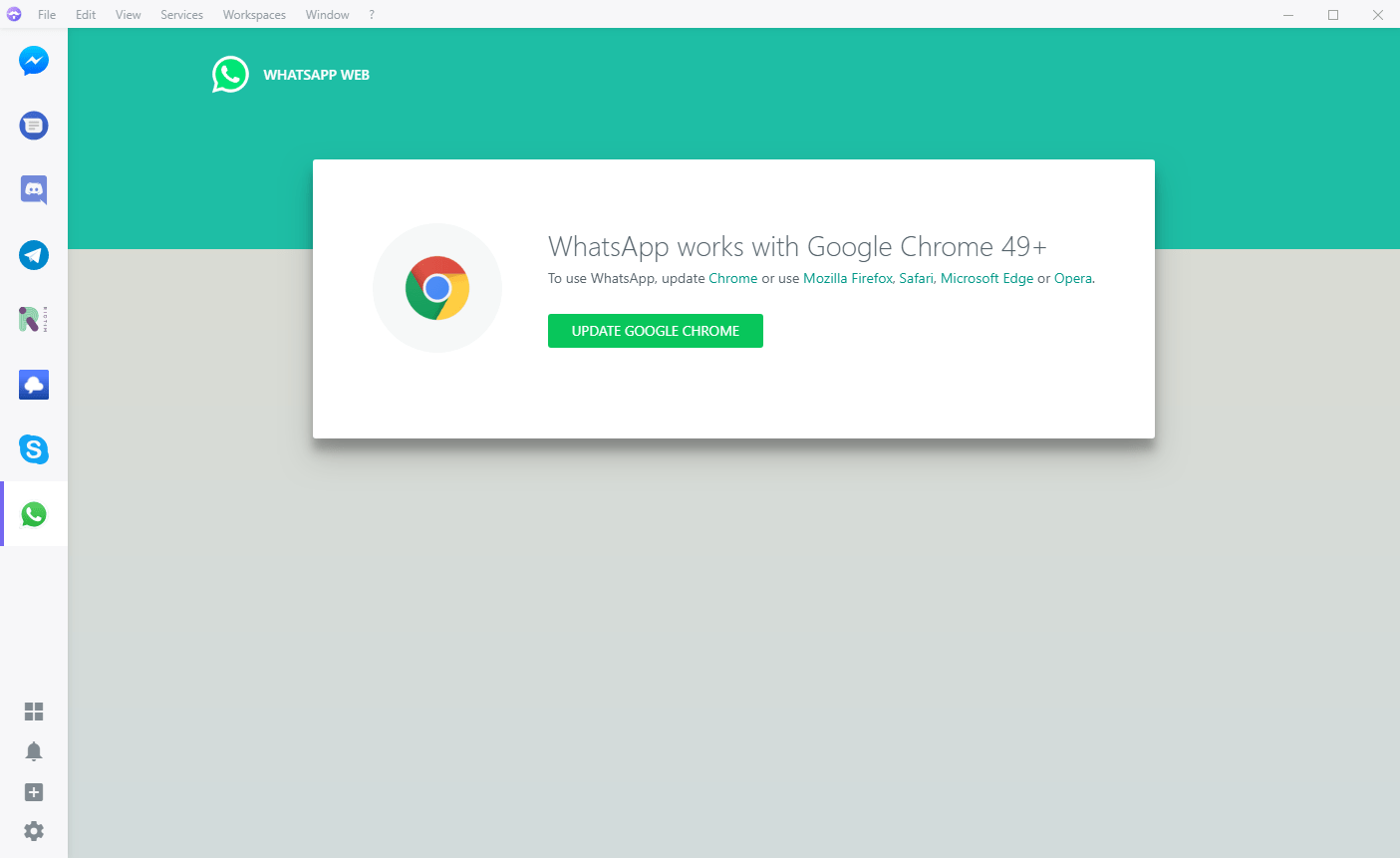Open the workspaces grid icon
The width and height of the screenshot is (1400, 858).
coord(34,712)
